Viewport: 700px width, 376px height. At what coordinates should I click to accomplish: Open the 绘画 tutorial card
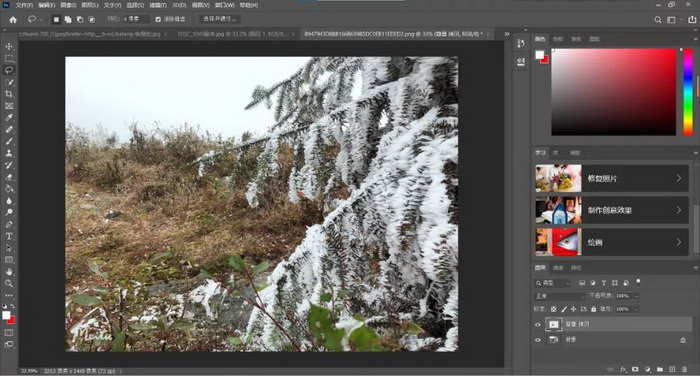tap(612, 242)
